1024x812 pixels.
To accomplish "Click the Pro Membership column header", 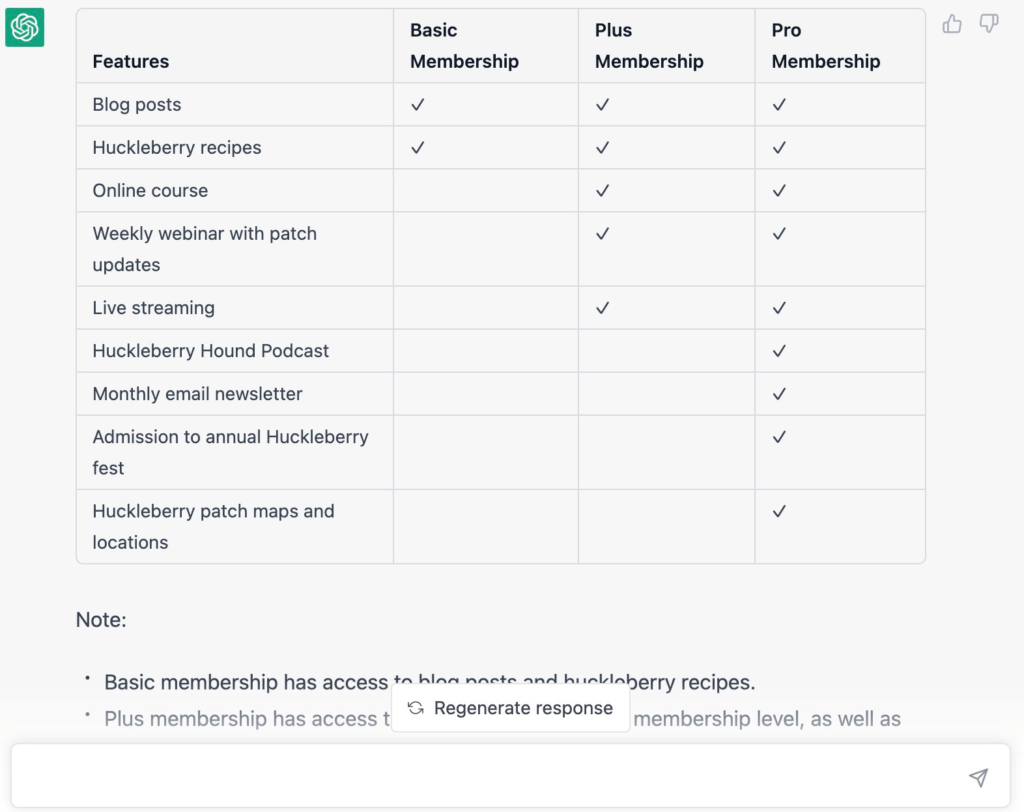I will [826, 46].
